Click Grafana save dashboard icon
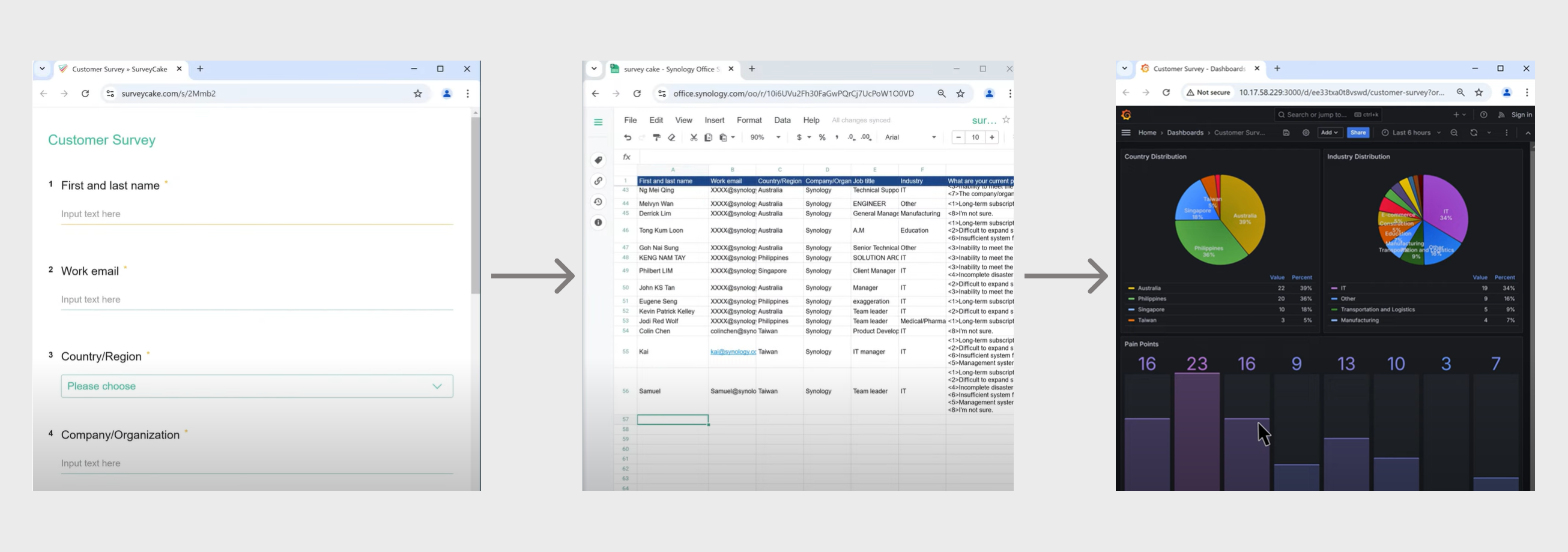This screenshot has height=552, width=1568. coord(1286,133)
